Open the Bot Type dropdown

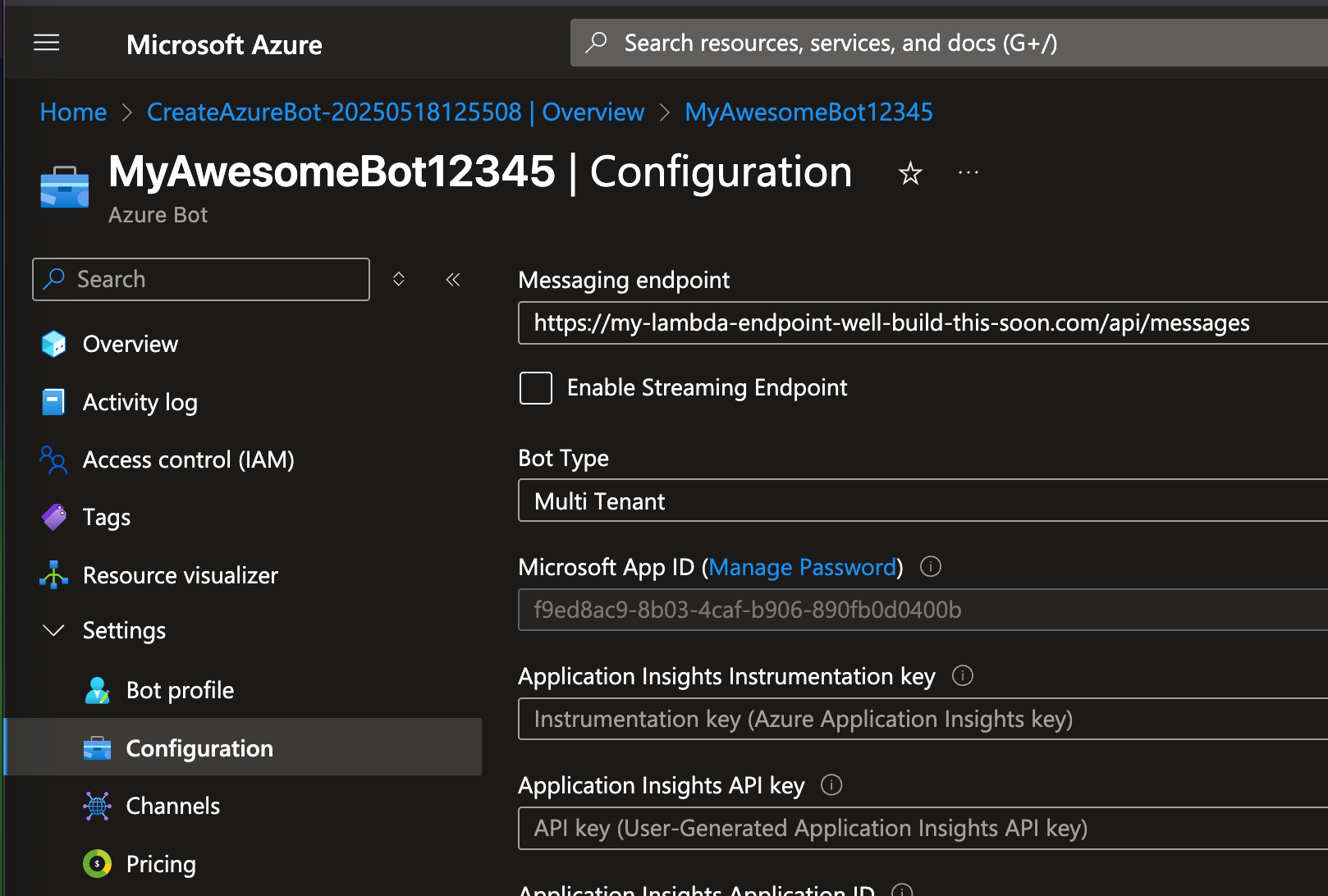(x=919, y=501)
